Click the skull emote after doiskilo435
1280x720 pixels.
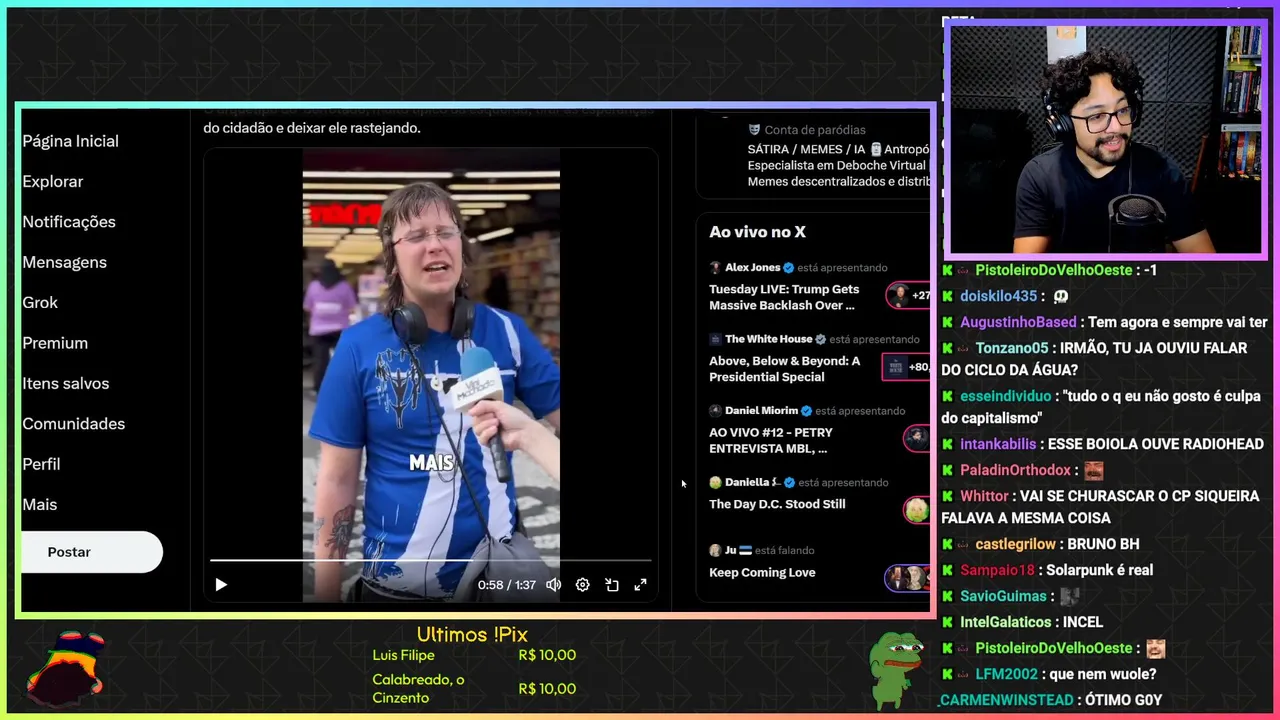pyautogui.click(x=1061, y=297)
